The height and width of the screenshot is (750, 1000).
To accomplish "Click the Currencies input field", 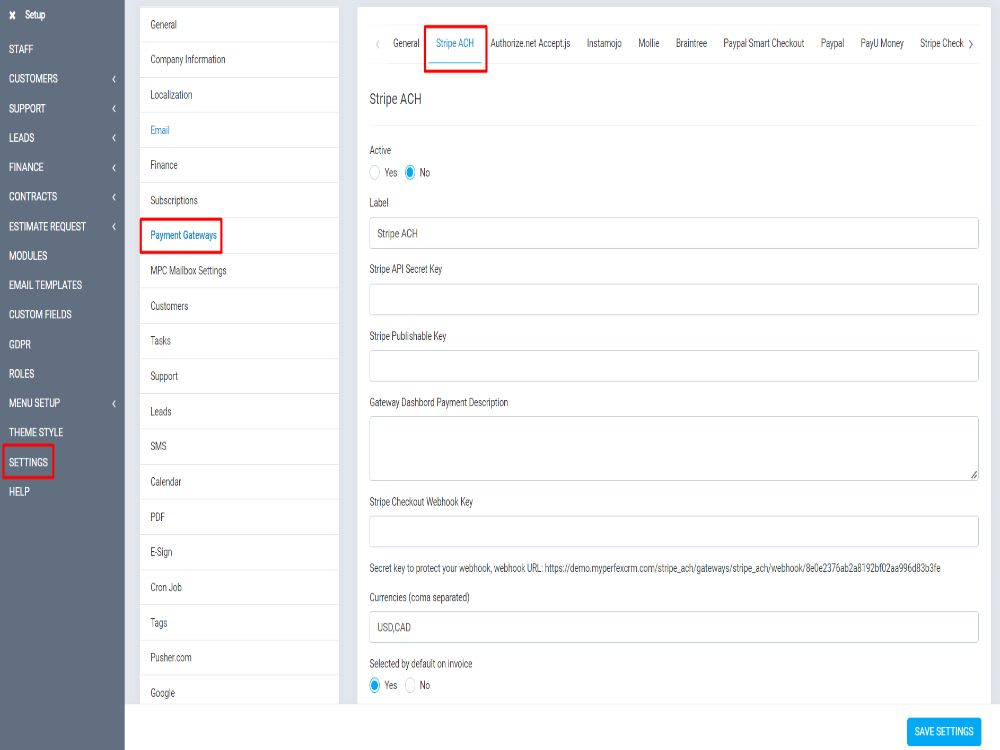I will coord(673,627).
